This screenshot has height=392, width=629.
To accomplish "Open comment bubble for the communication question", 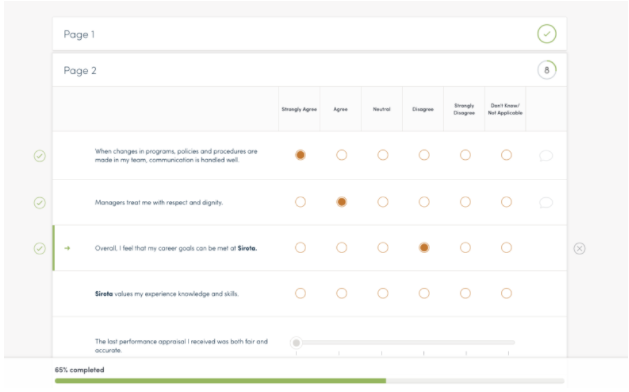I will (x=546, y=156).
